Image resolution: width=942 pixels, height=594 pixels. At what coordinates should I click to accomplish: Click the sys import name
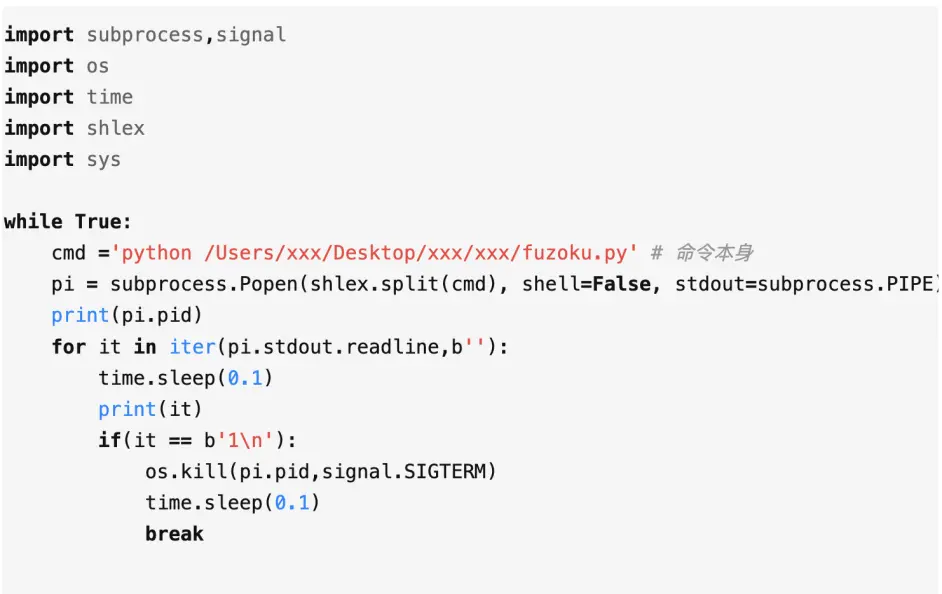coord(103,160)
